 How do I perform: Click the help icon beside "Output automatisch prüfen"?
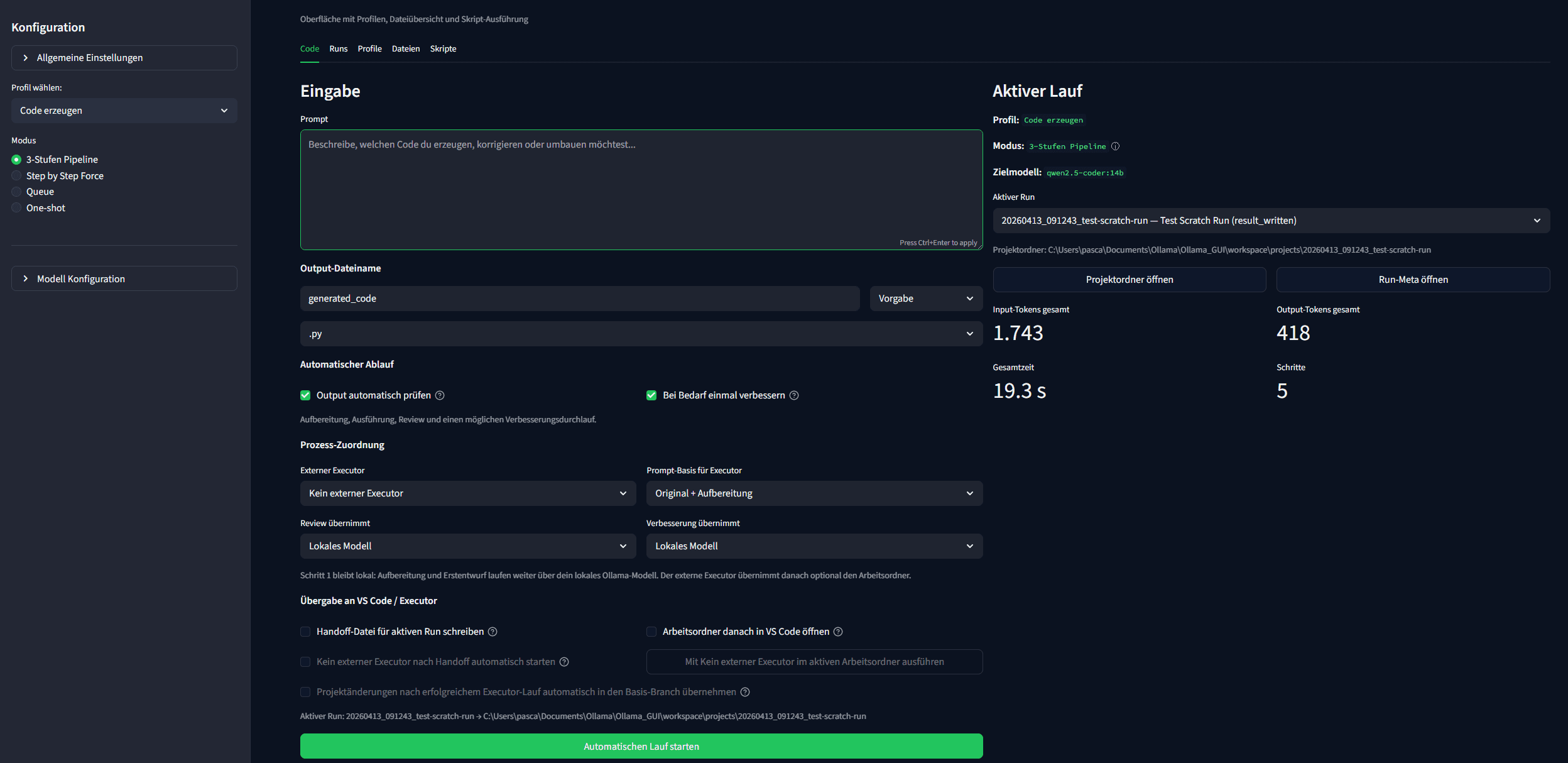coord(440,395)
